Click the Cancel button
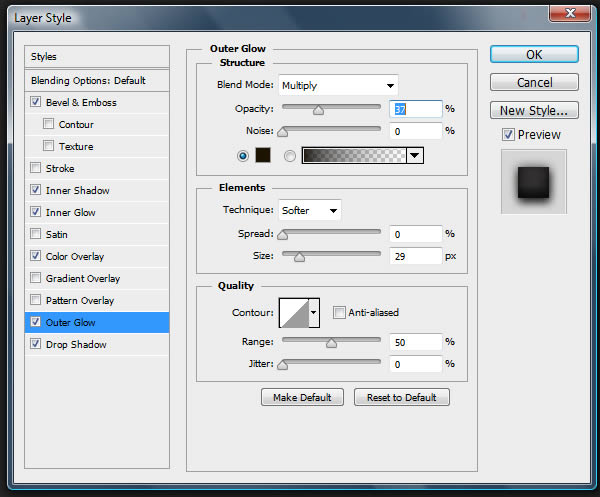This screenshot has height=497, width=600. (x=534, y=82)
